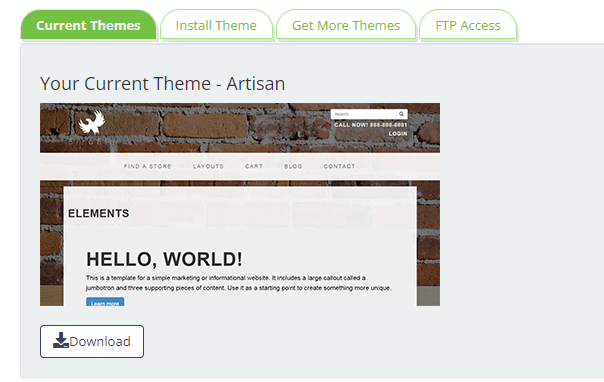Open the Install Theme tab

tap(216, 25)
